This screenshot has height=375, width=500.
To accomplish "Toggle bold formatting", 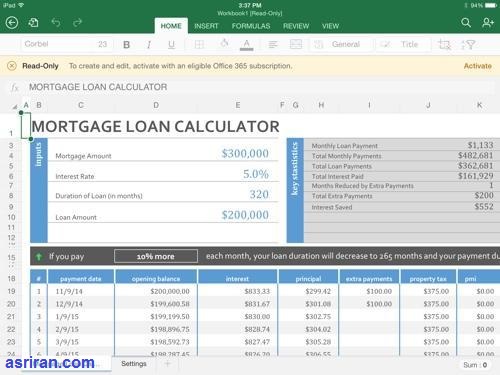I will pyautogui.click(x=127, y=45).
